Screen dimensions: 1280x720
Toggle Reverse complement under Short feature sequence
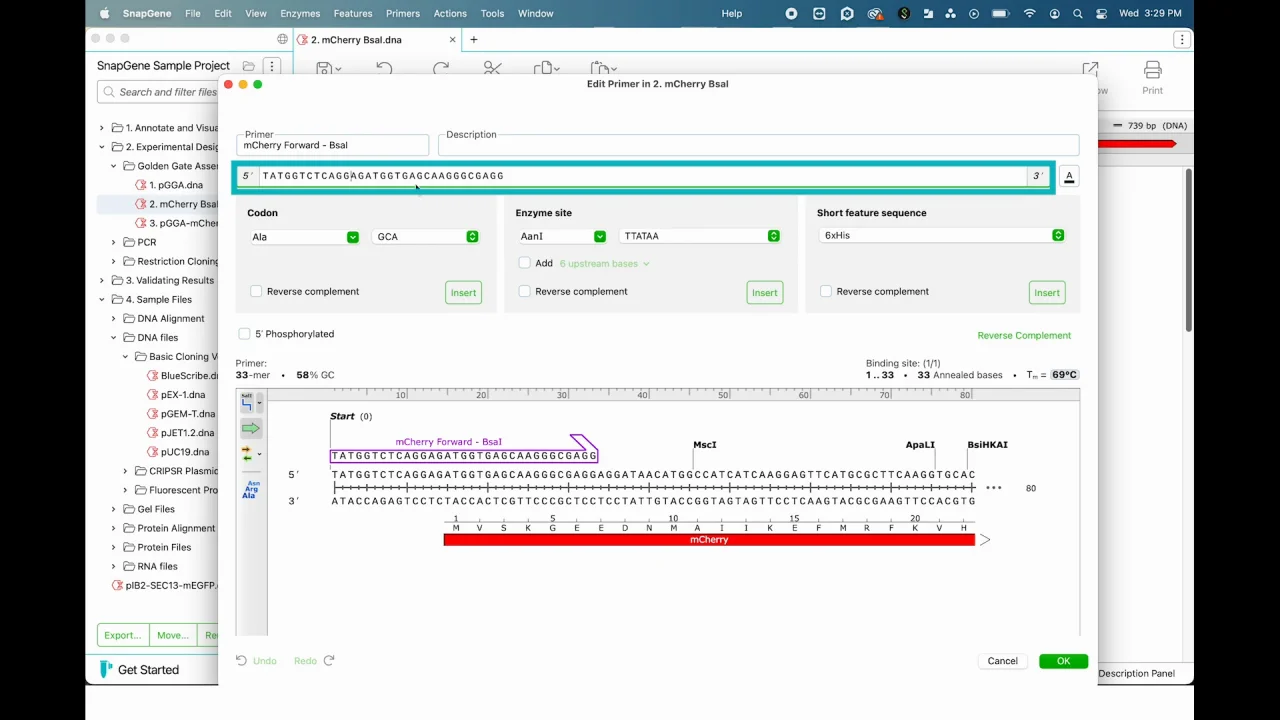[x=826, y=292]
